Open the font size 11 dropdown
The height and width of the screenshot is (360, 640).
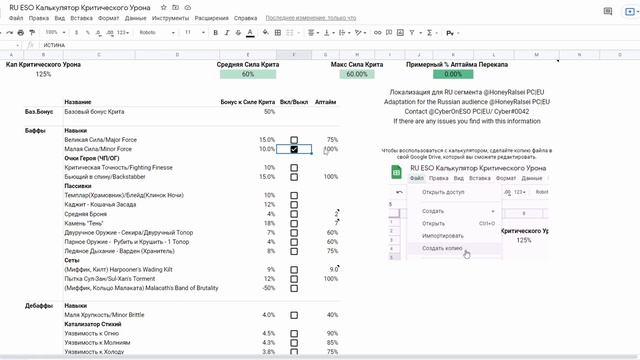click(195, 33)
